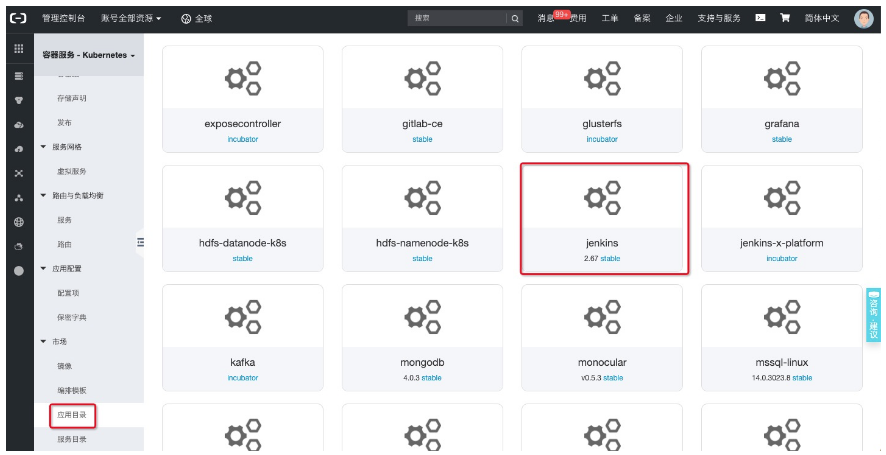Open 存储声明 in the sidebar

click(x=72, y=98)
